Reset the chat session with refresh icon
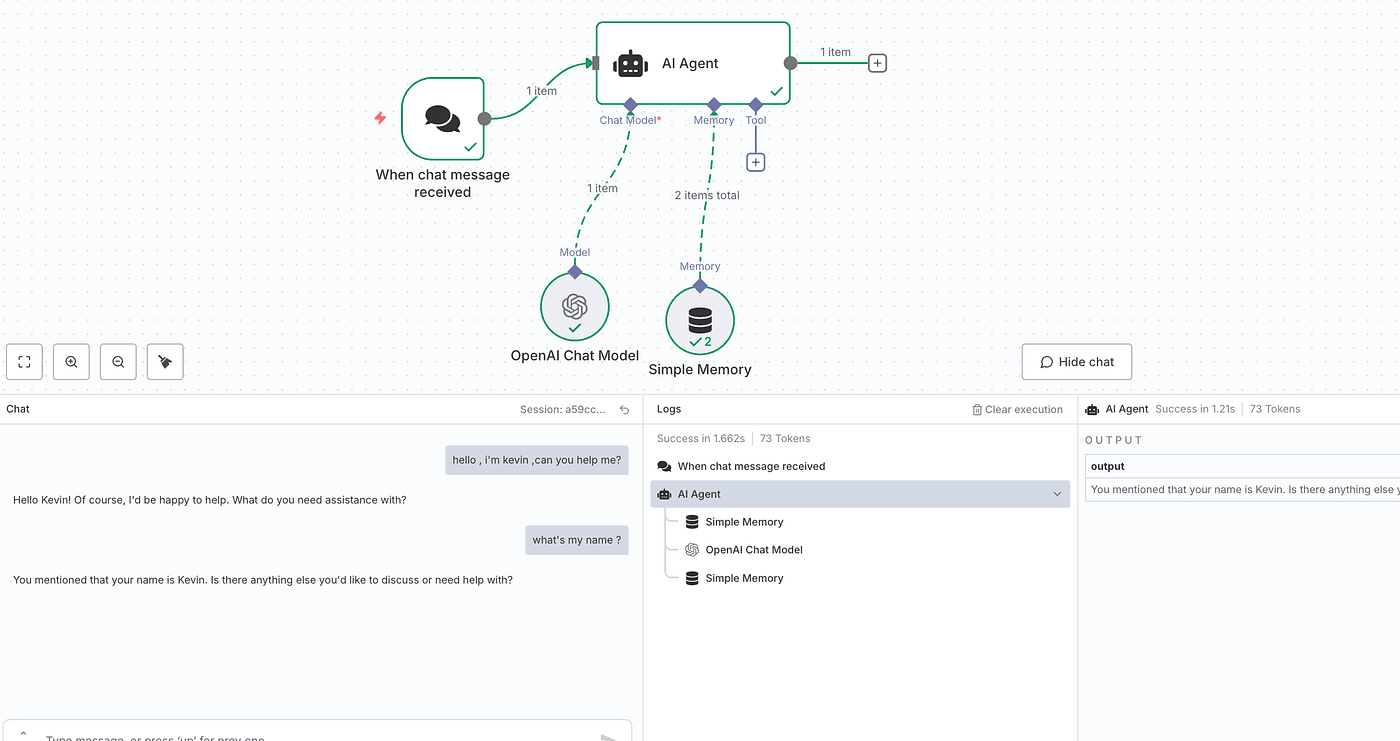Screen dimensions: 1400x741 point(625,410)
